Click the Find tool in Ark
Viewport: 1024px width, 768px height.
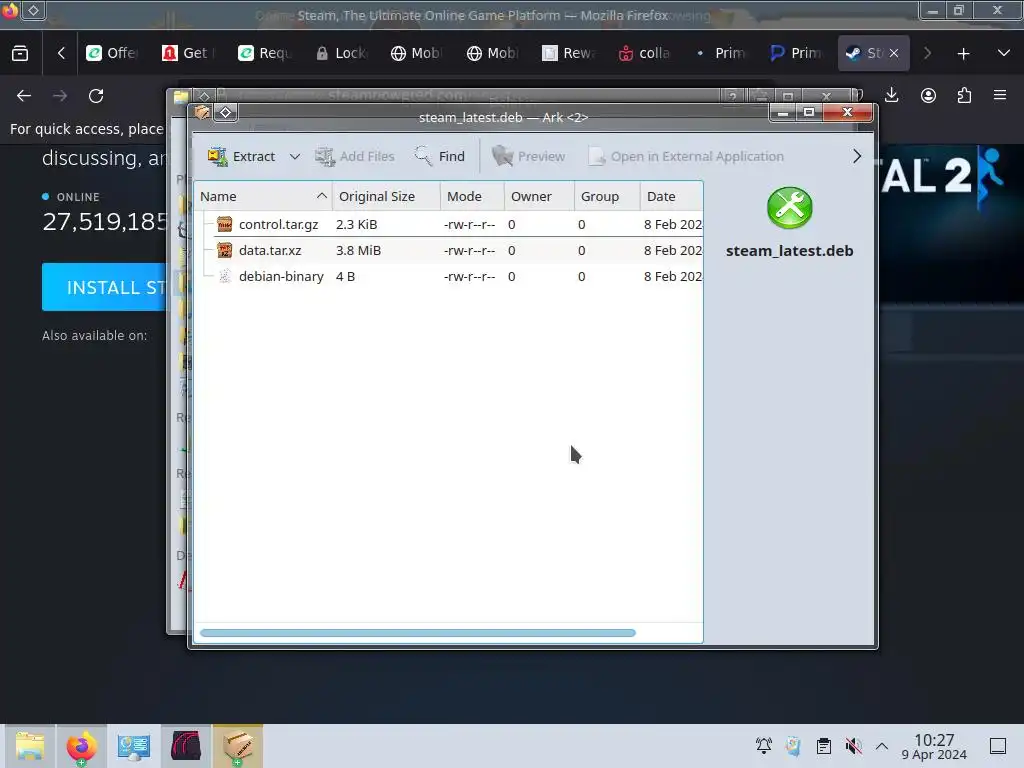click(x=440, y=157)
